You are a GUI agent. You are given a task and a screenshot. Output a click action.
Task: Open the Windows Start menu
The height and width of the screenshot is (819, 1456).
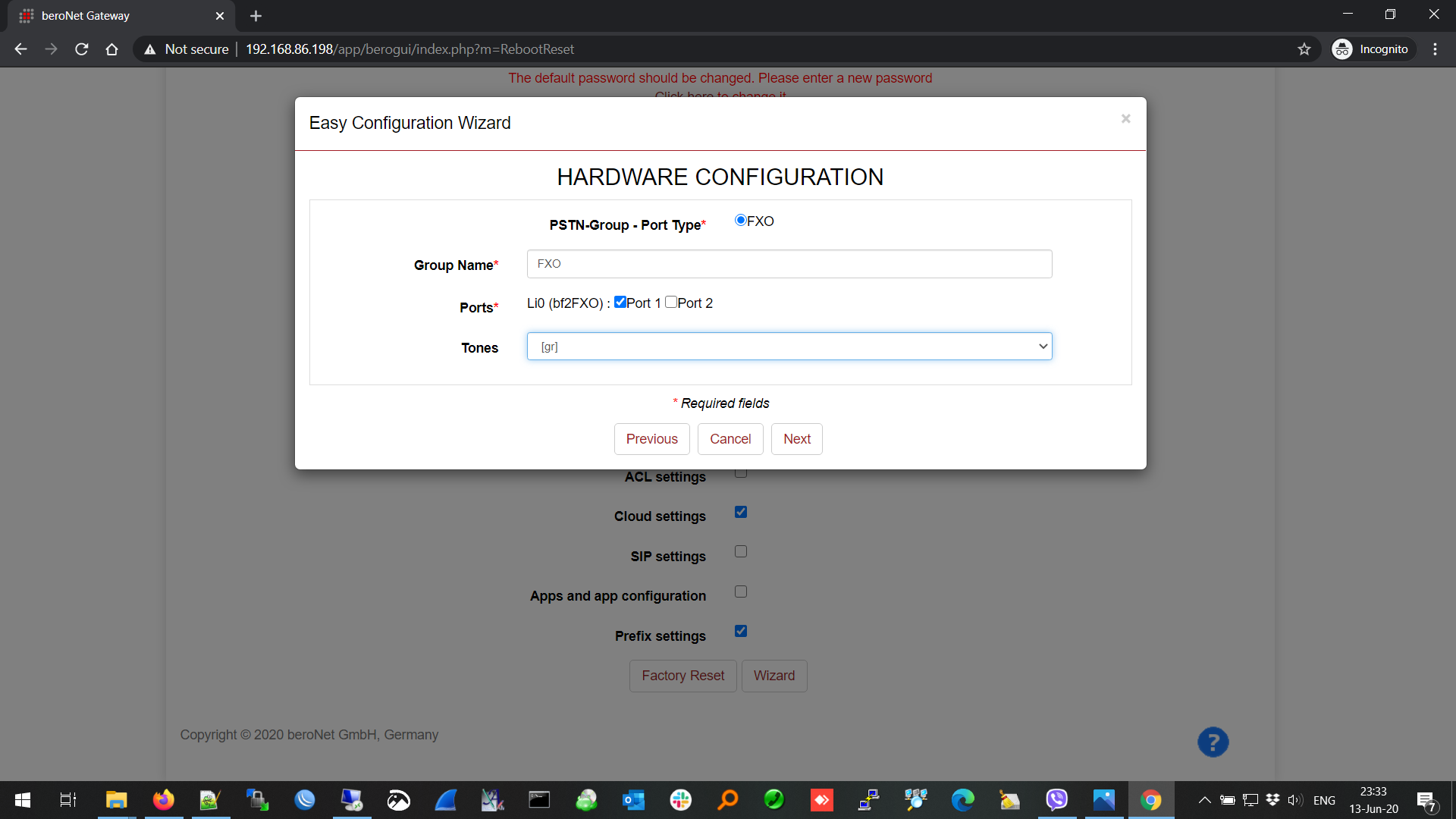23,800
